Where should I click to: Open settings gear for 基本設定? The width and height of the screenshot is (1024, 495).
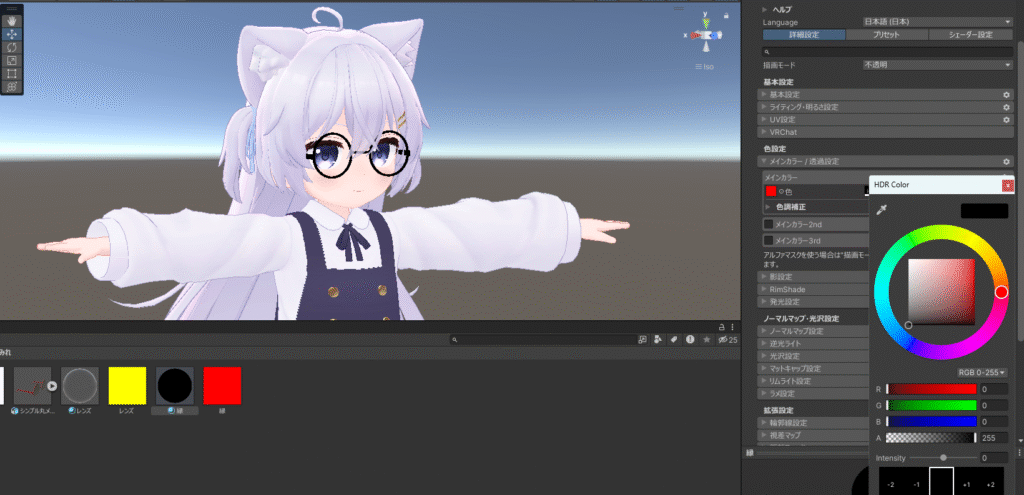click(1006, 95)
